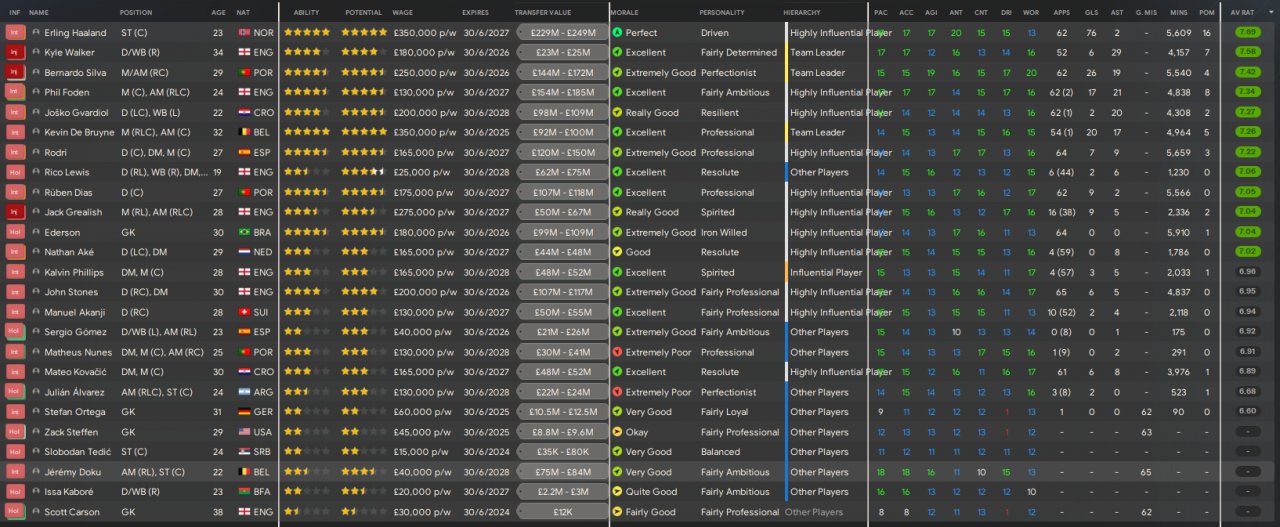Sort players by AGE column header
The width and height of the screenshot is (1280, 527).
(218, 12)
